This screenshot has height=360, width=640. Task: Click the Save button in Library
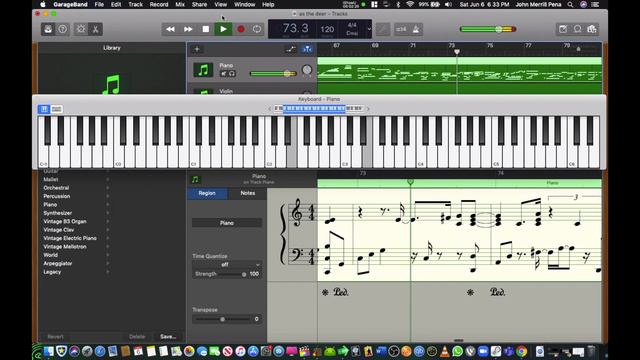(168, 337)
